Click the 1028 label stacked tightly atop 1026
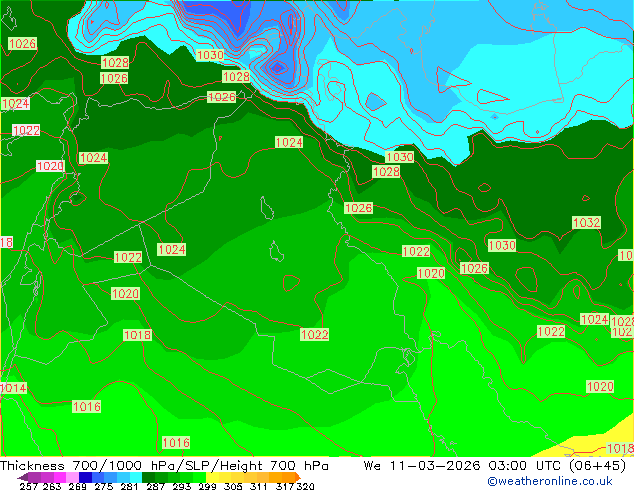This screenshot has height=490, width=634. click(x=115, y=63)
